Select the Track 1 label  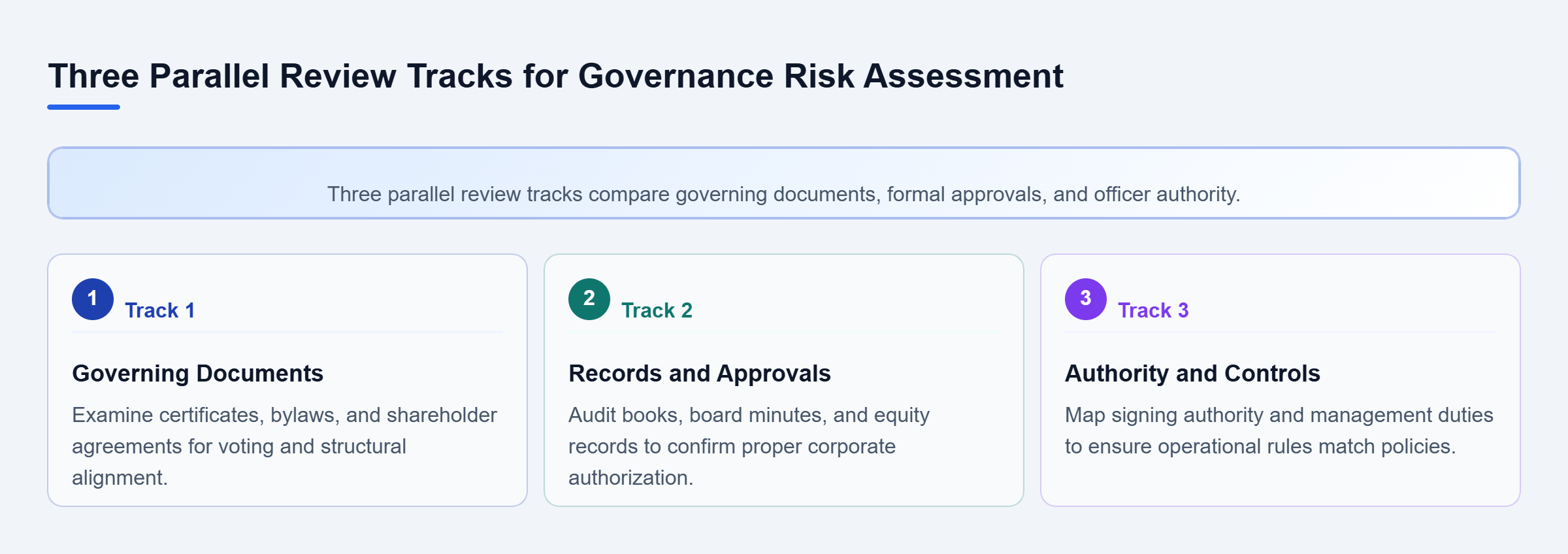point(160,310)
